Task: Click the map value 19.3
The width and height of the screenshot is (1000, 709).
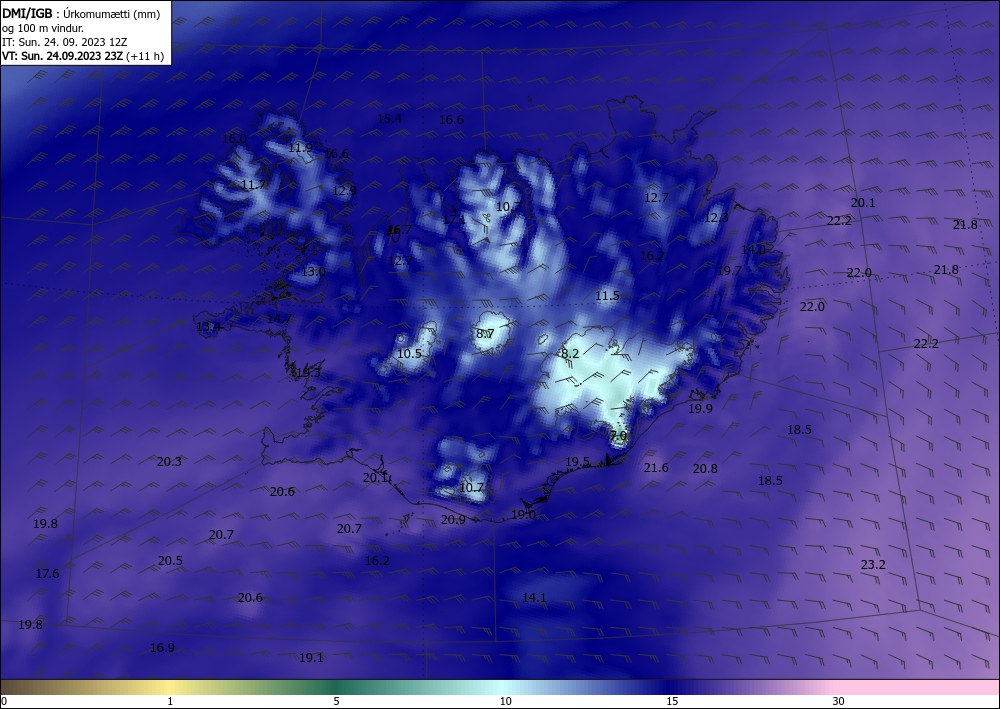Action: [x=309, y=373]
